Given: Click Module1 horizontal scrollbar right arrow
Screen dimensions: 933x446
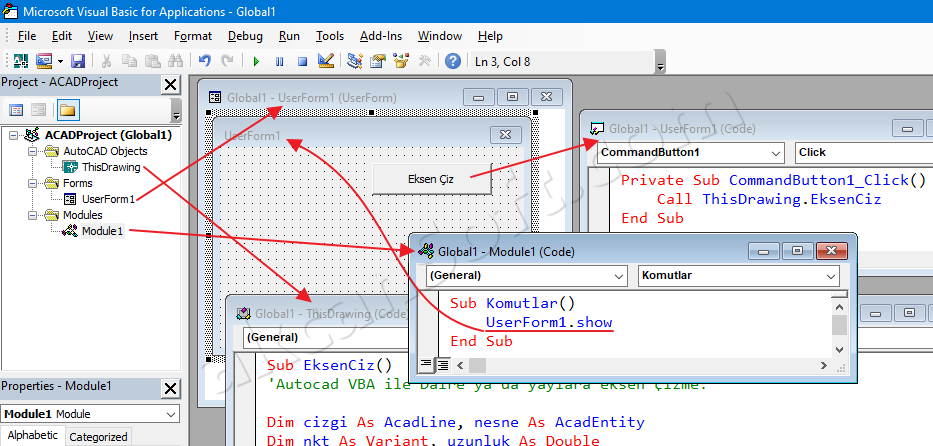Looking at the screenshot, I should tap(824, 365).
